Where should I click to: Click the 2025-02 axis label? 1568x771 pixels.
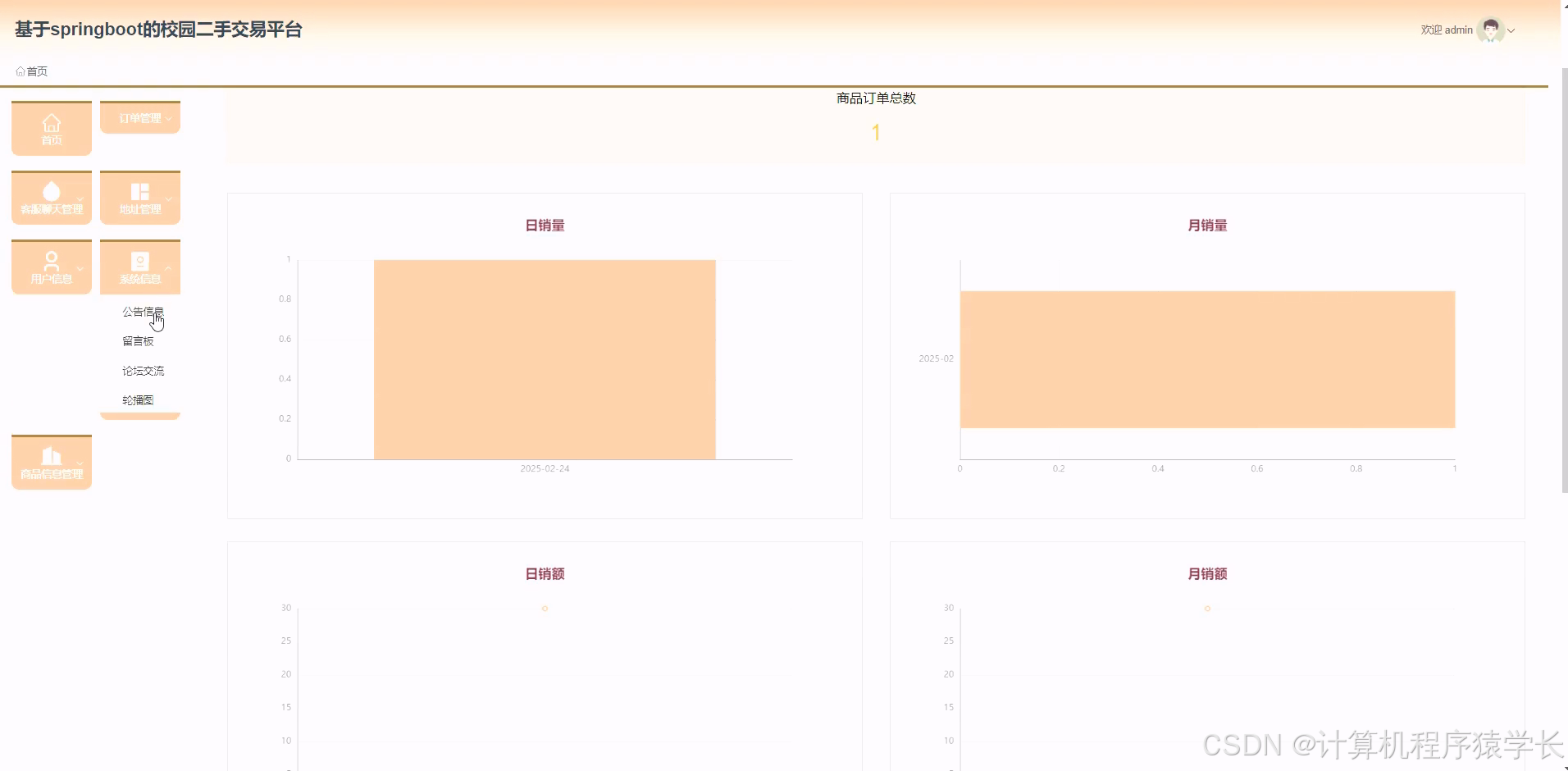[936, 358]
